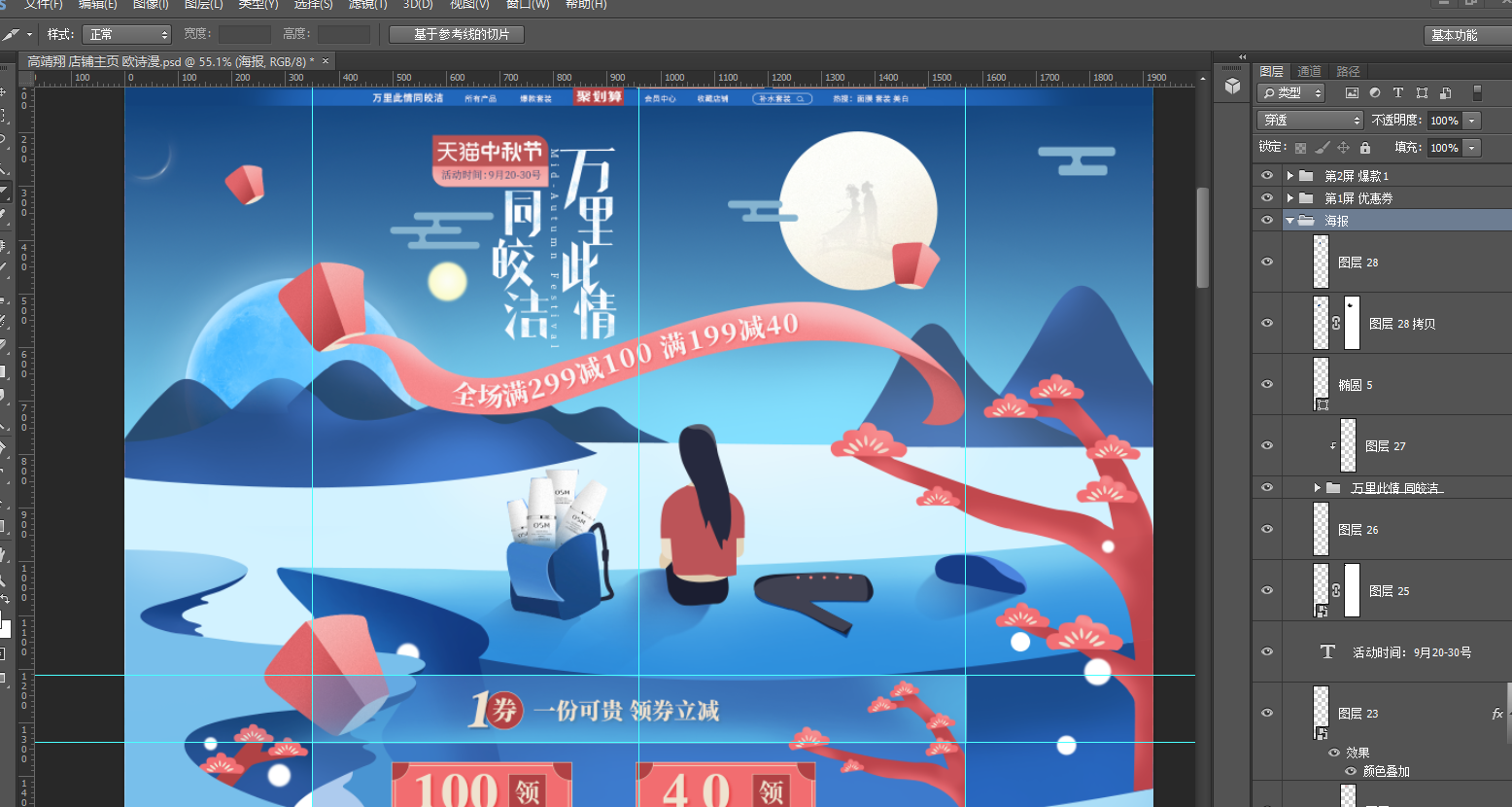Click the lock all padlock icon
Image resolution: width=1512 pixels, height=807 pixels.
(1365, 148)
